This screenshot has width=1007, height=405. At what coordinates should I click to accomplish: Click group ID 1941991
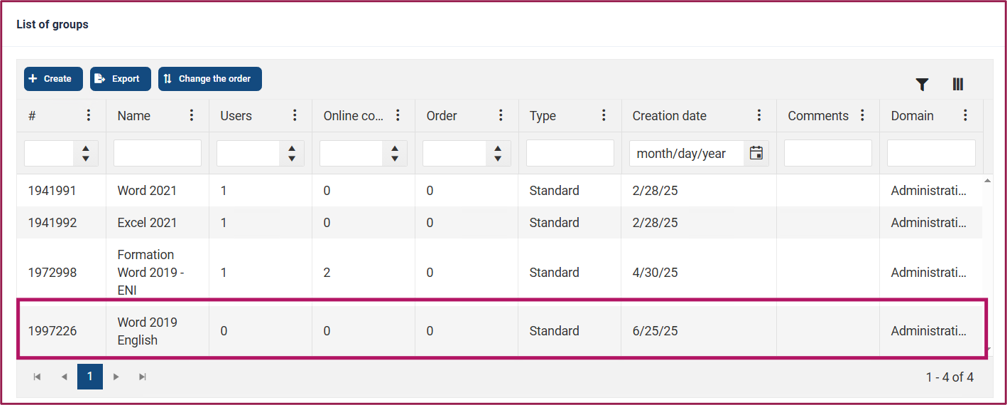point(53,191)
